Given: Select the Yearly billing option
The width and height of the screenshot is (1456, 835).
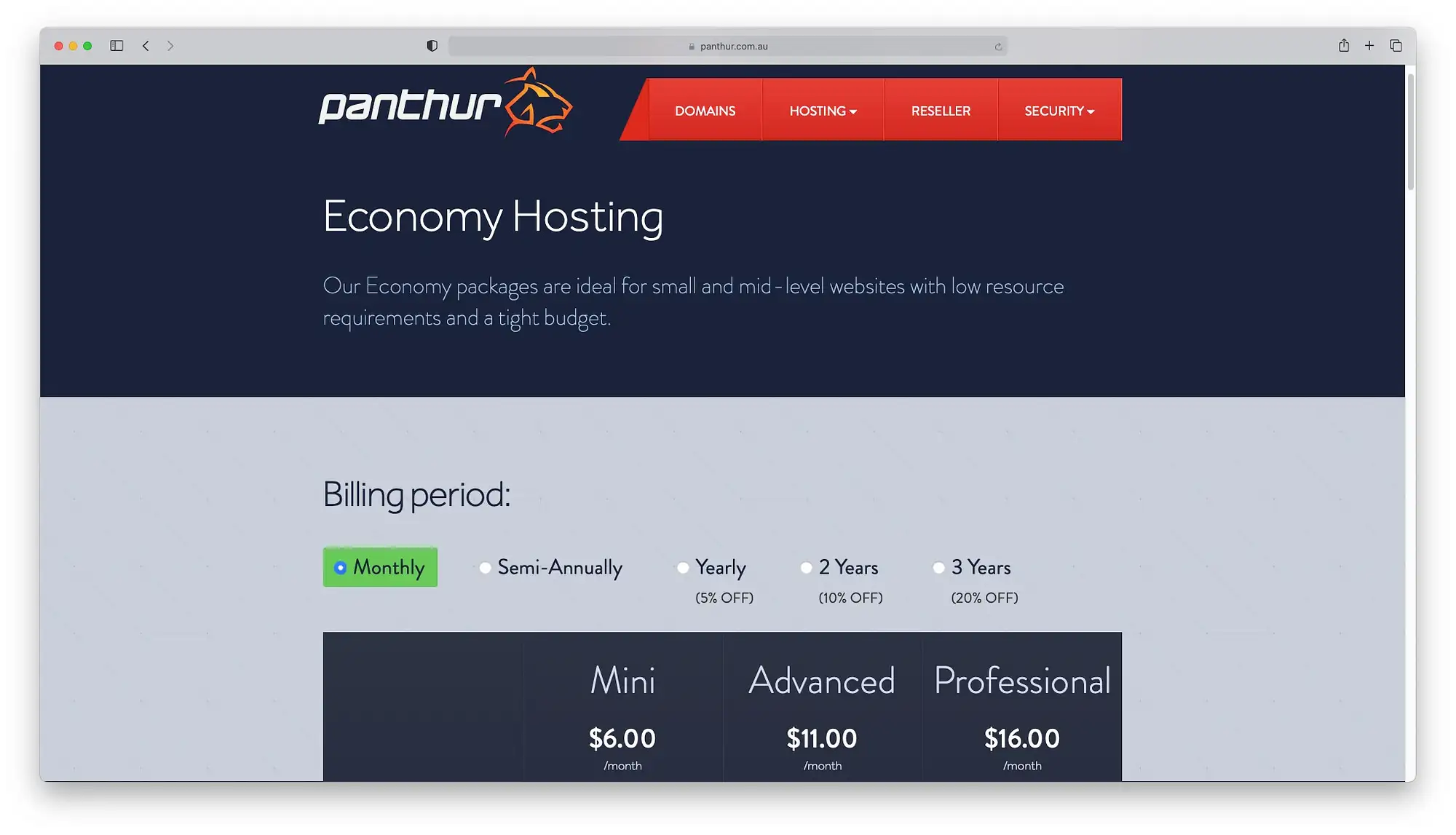Looking at the screenshot, I should click(682, 567).
